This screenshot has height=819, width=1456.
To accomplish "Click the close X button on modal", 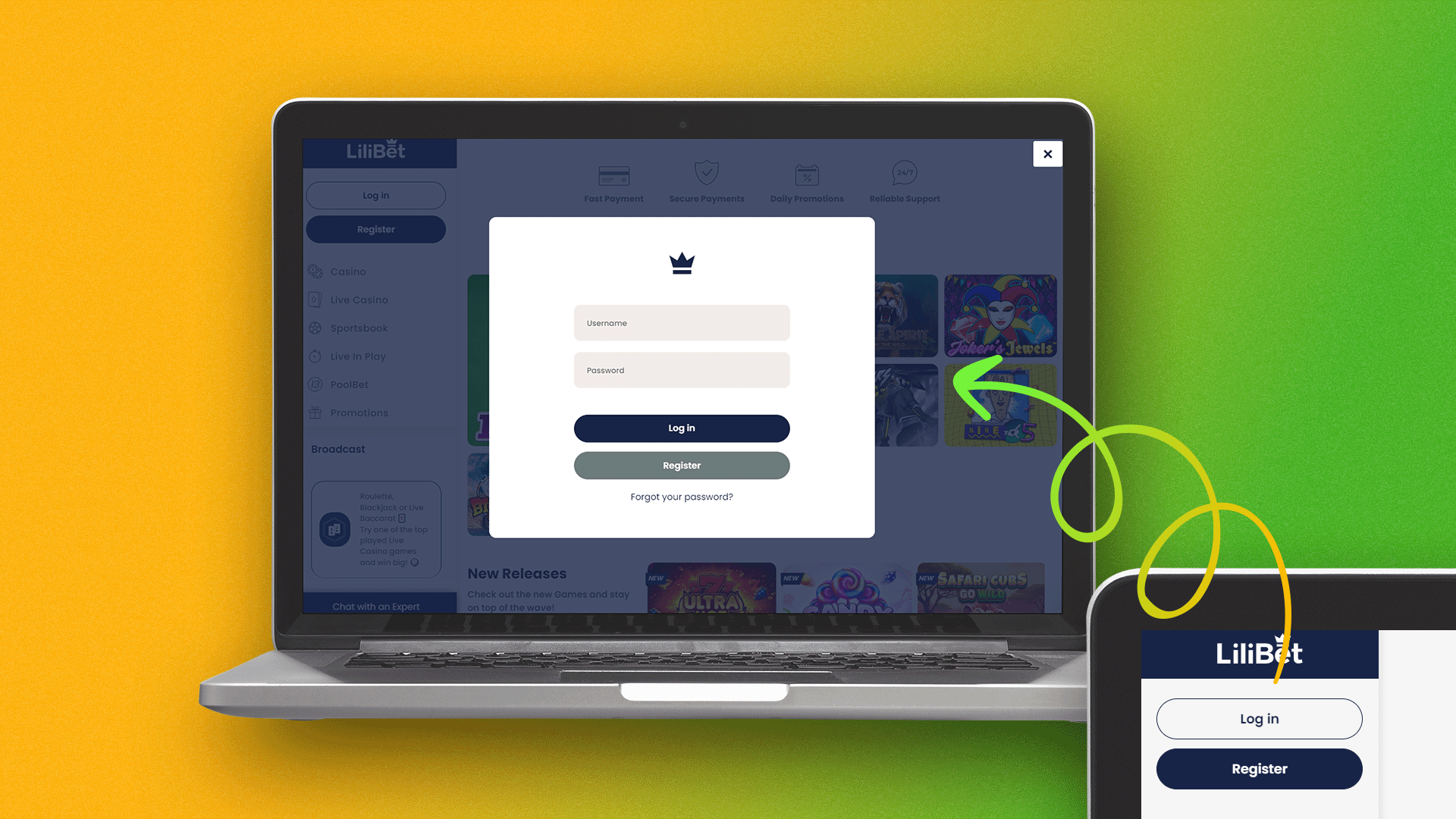I will (x=1047, y=153).
